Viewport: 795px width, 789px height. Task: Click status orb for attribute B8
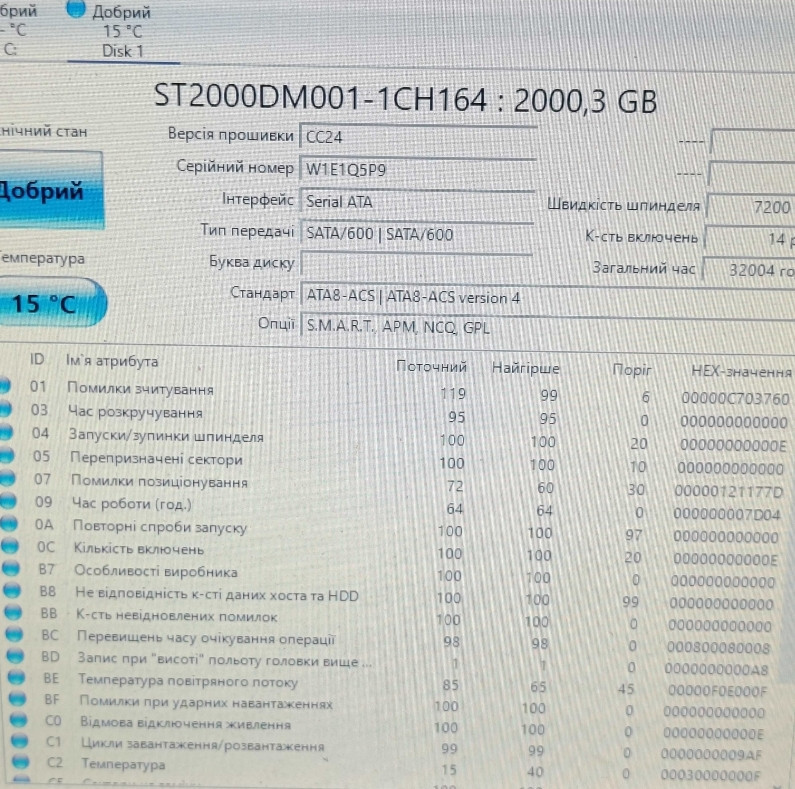click(x=12, y=590)
